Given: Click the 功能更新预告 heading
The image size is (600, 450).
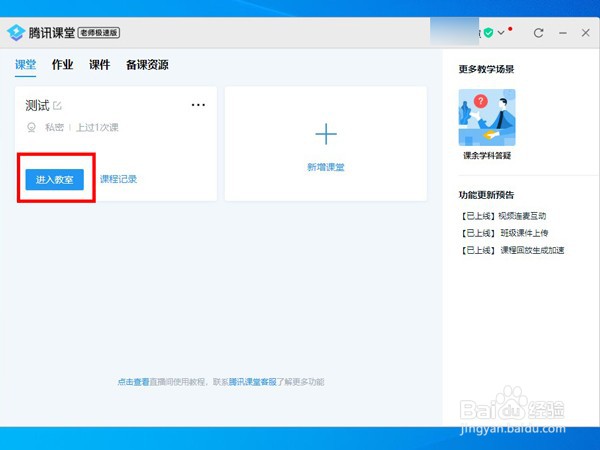Looking at the screenshot, I should 486,195.
